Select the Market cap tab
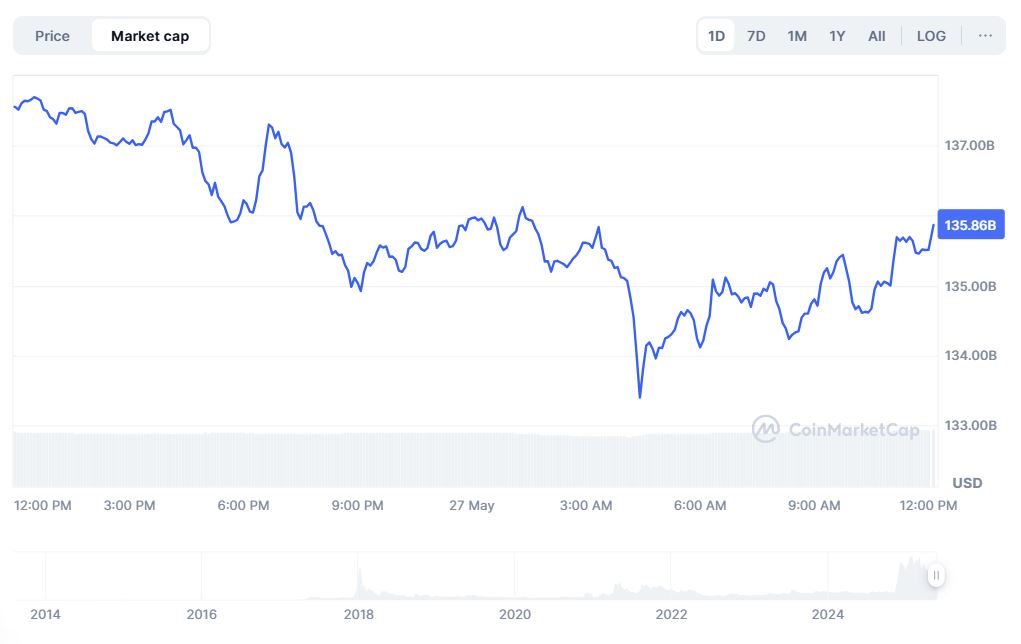Viewport: 1021px width, 644px height. [x=150, y=36]
